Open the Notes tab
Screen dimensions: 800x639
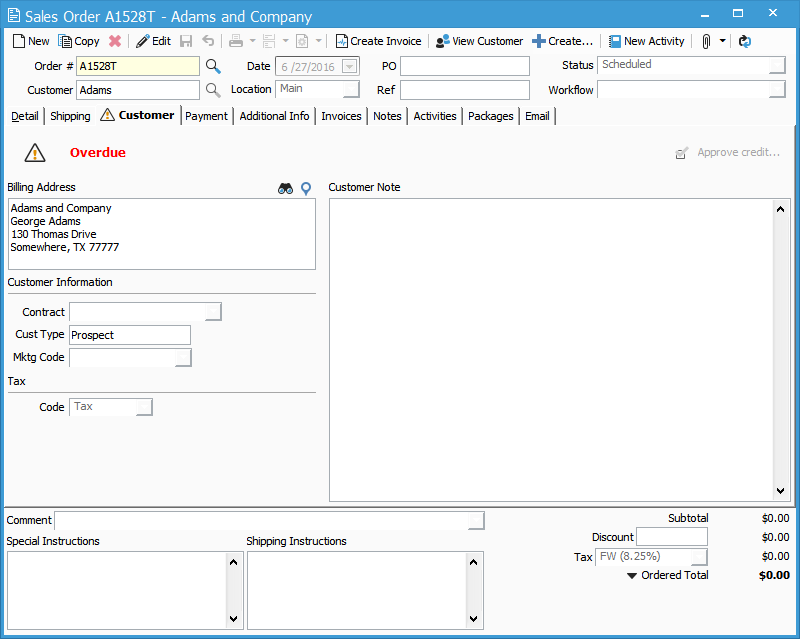coord(387,116)
